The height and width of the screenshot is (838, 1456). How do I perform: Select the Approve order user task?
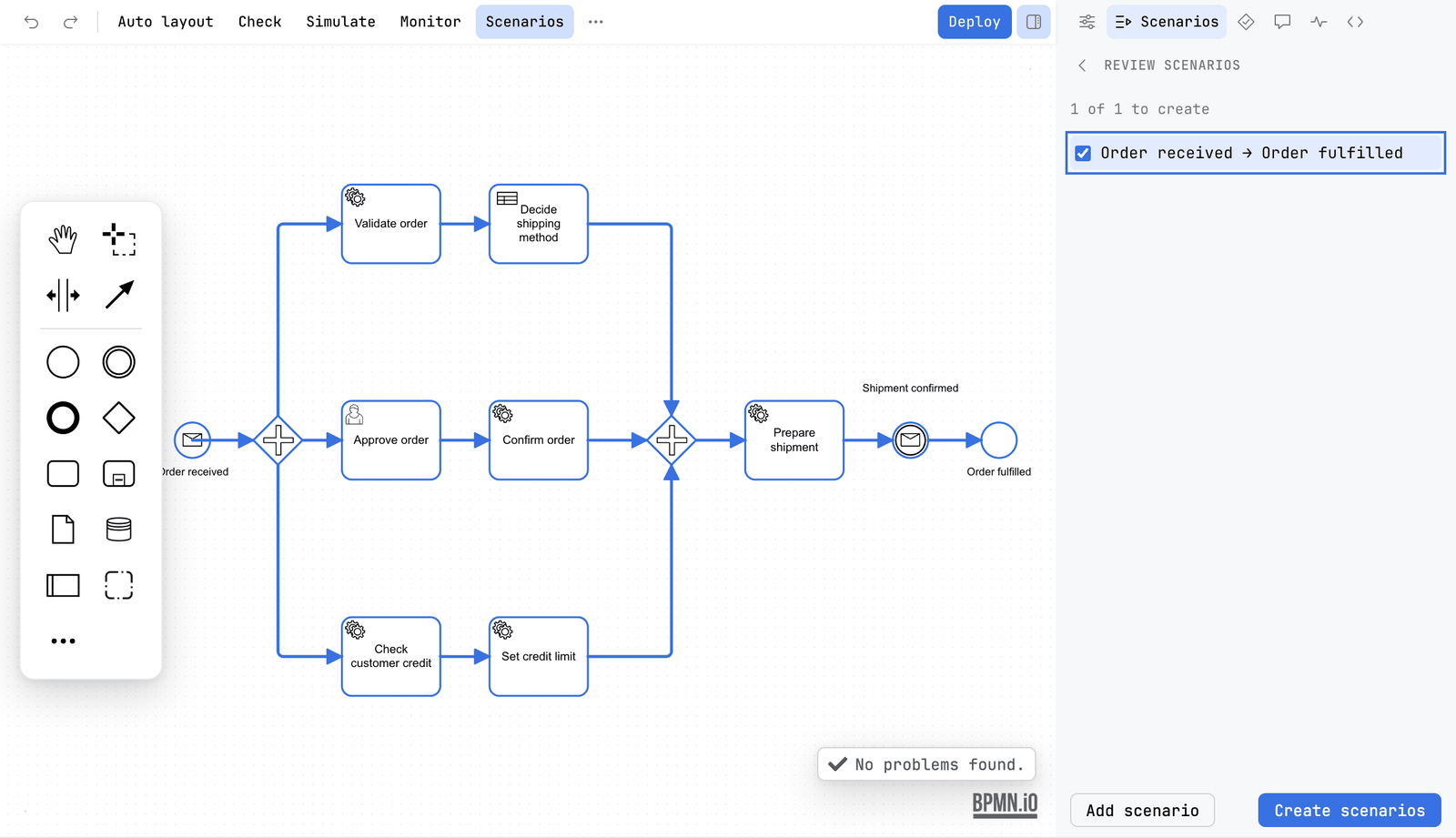(391, 440)
